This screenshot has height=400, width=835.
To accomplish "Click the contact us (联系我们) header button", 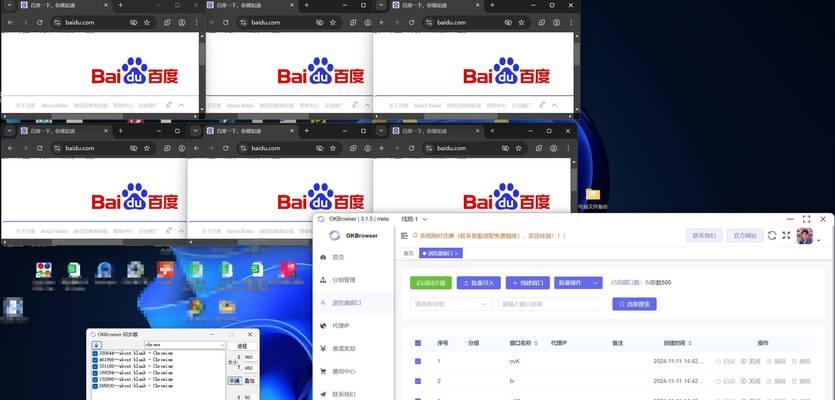I will pyautogui.click(x=704, y=235).
